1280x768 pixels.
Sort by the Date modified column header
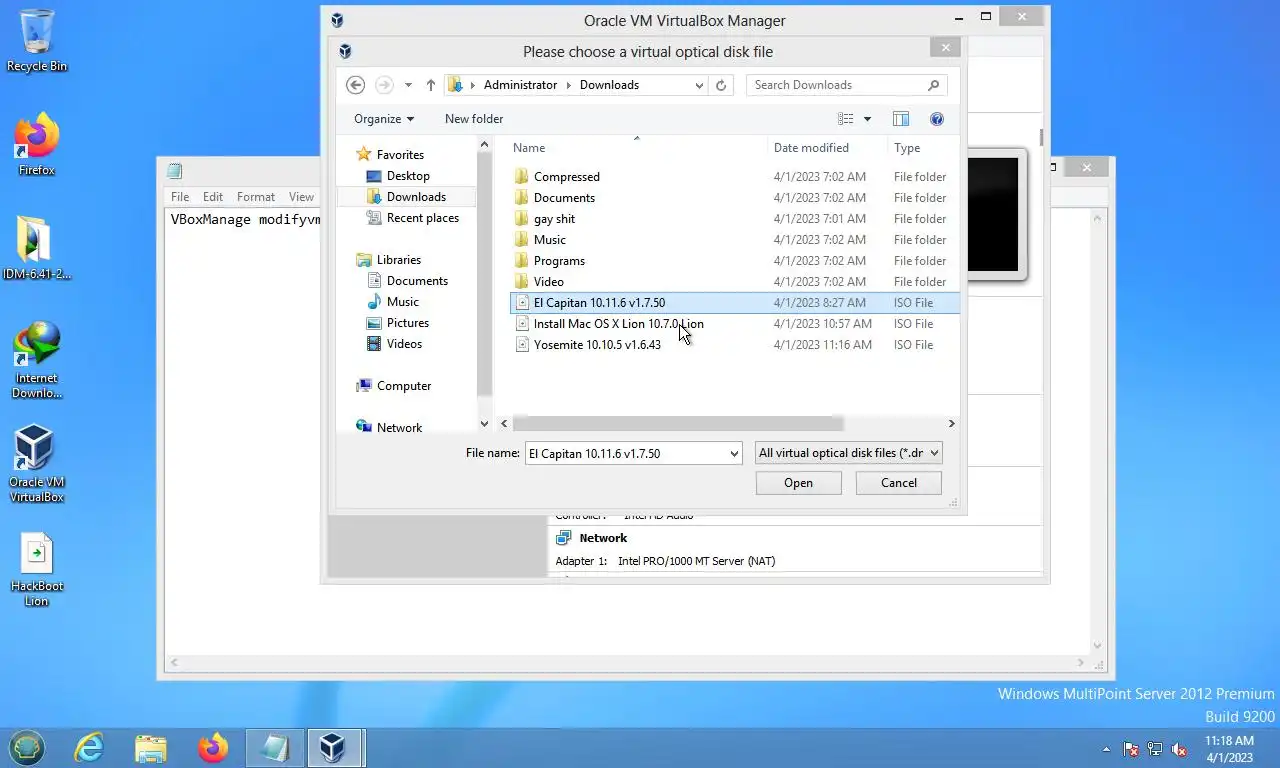coord(826,148)
